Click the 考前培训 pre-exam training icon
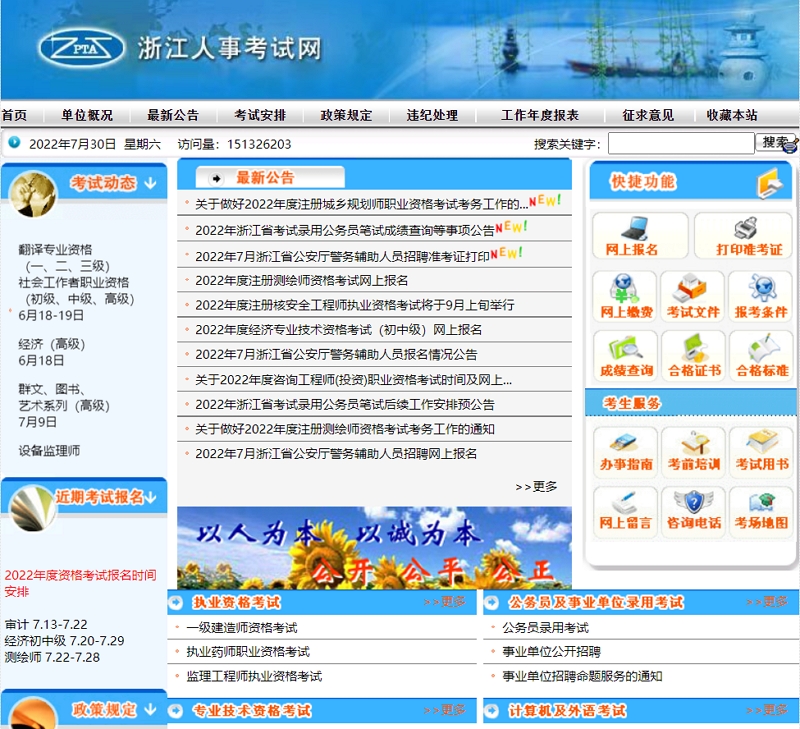The width and height of the screenshot is (800, 729). coord(693,452)
